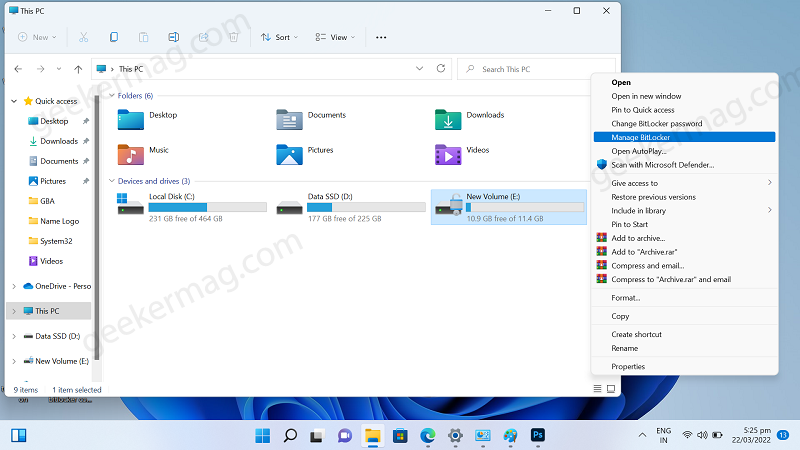800x450 pixels.
Task: Select the Pictures folder icon
Action: point(289,155)
